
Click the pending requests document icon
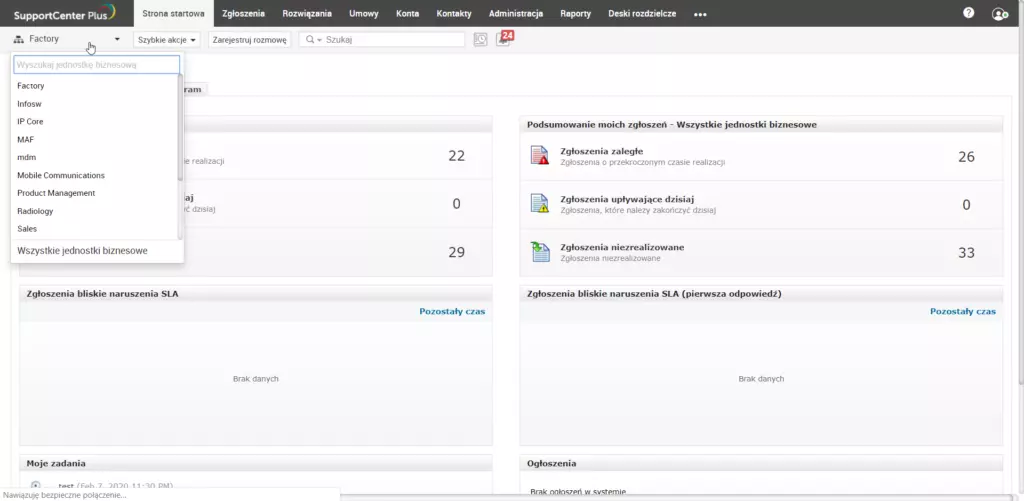tap(539, 252)
